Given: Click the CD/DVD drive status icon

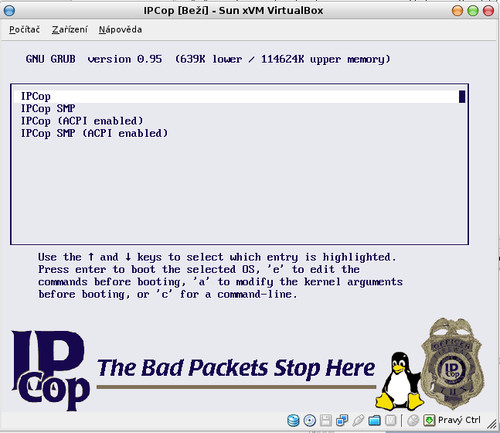Looking at the screenshot, I should 310,420.
